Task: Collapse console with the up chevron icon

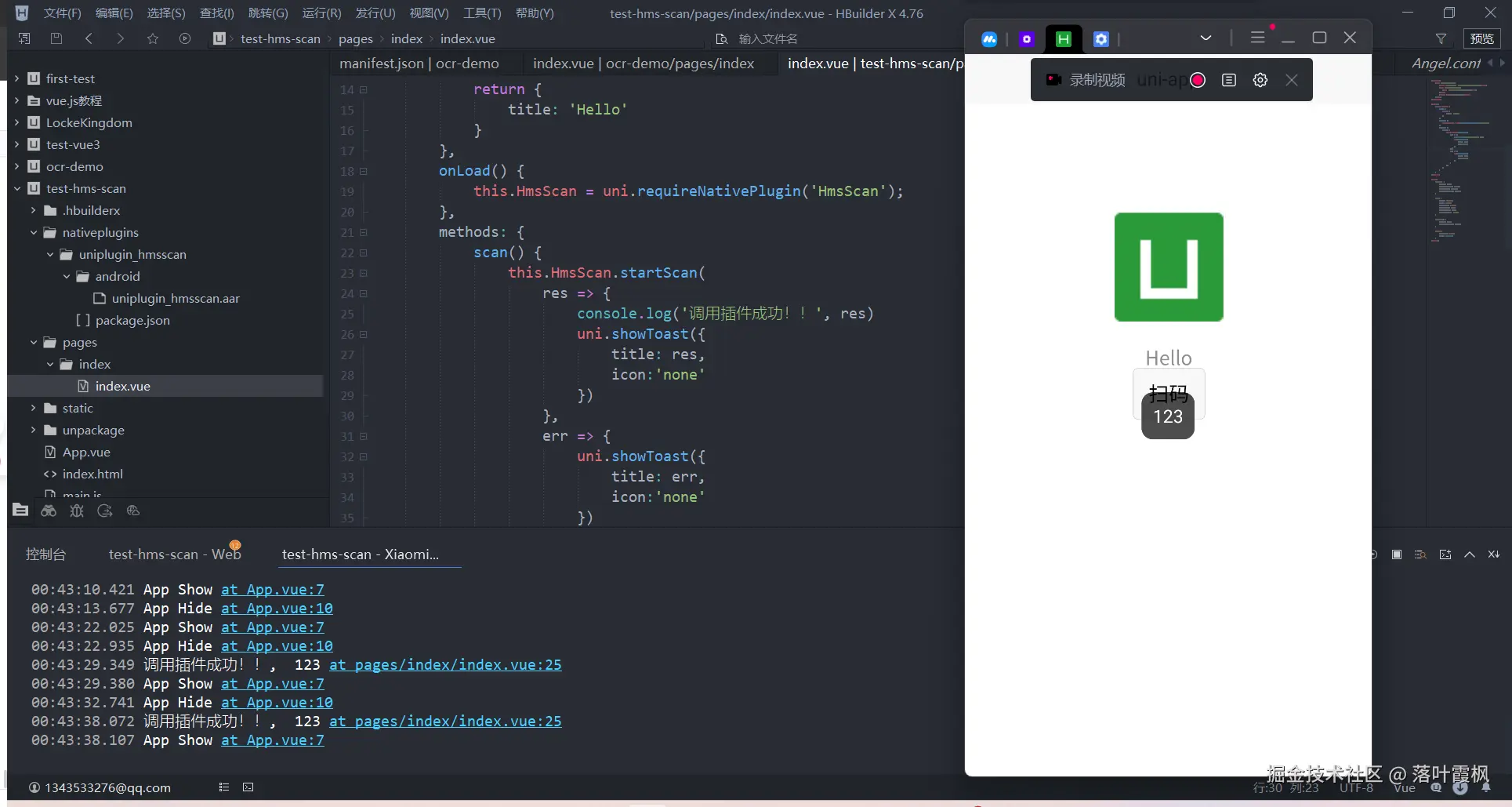Action: coord(1470,554)
